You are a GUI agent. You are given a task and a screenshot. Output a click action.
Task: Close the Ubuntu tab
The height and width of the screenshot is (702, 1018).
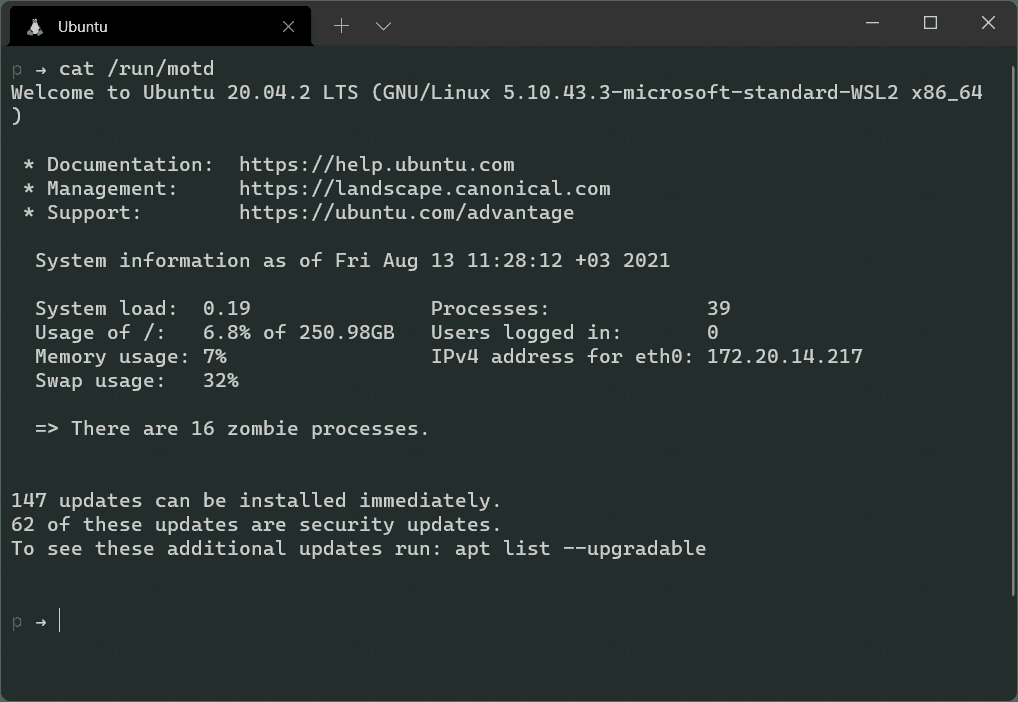point(289,27)
